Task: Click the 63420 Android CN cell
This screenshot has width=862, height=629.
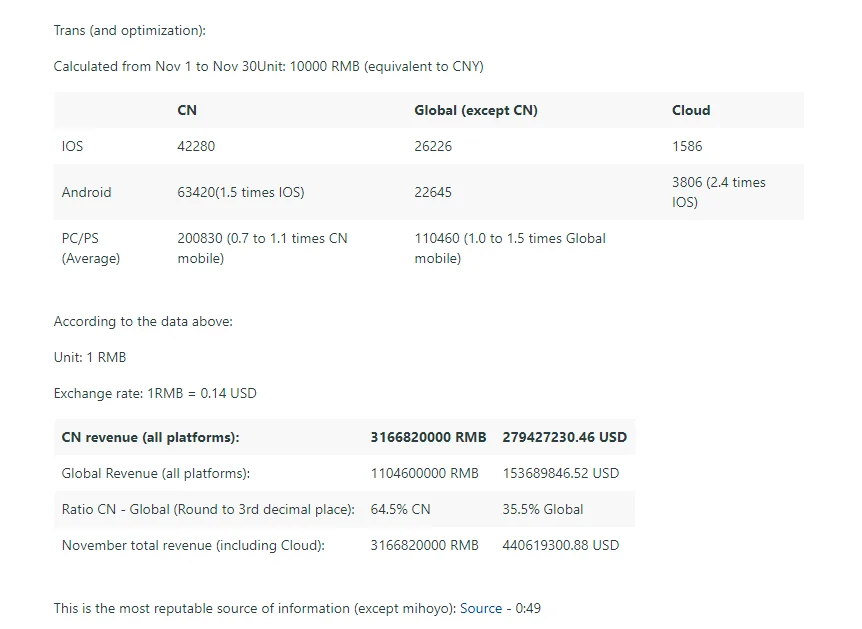Action: tap(241, 192)
